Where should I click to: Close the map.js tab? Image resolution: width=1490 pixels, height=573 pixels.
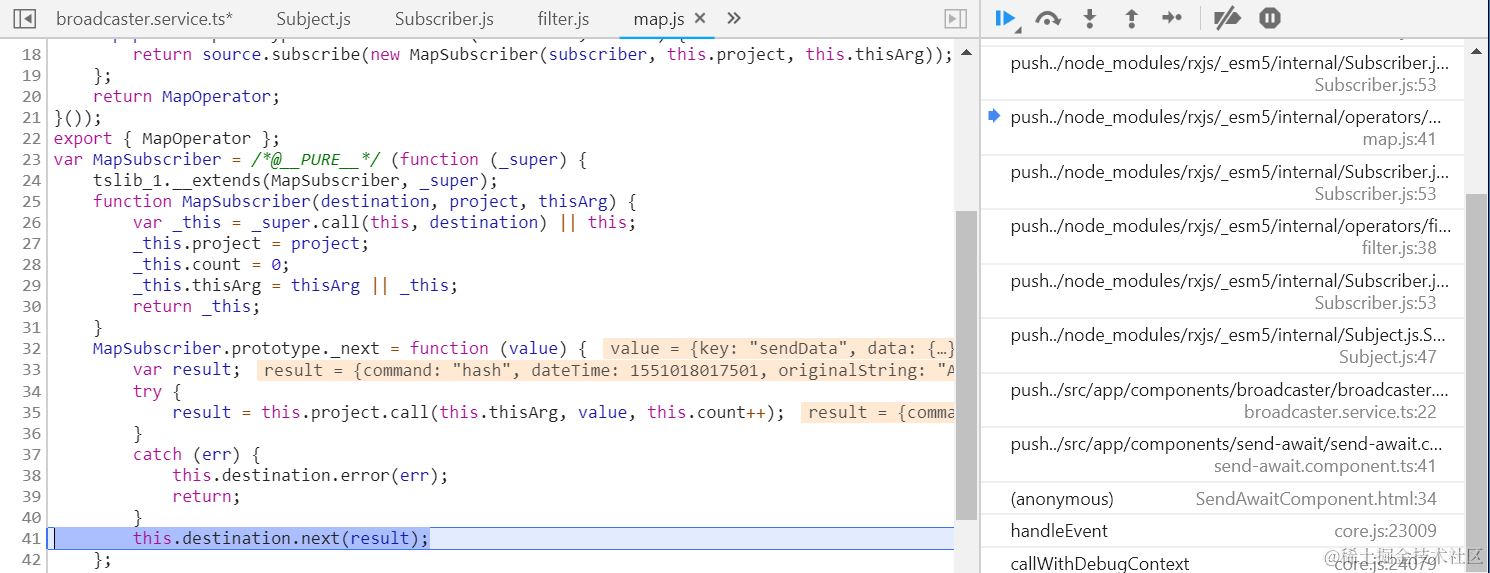(700, 18)
